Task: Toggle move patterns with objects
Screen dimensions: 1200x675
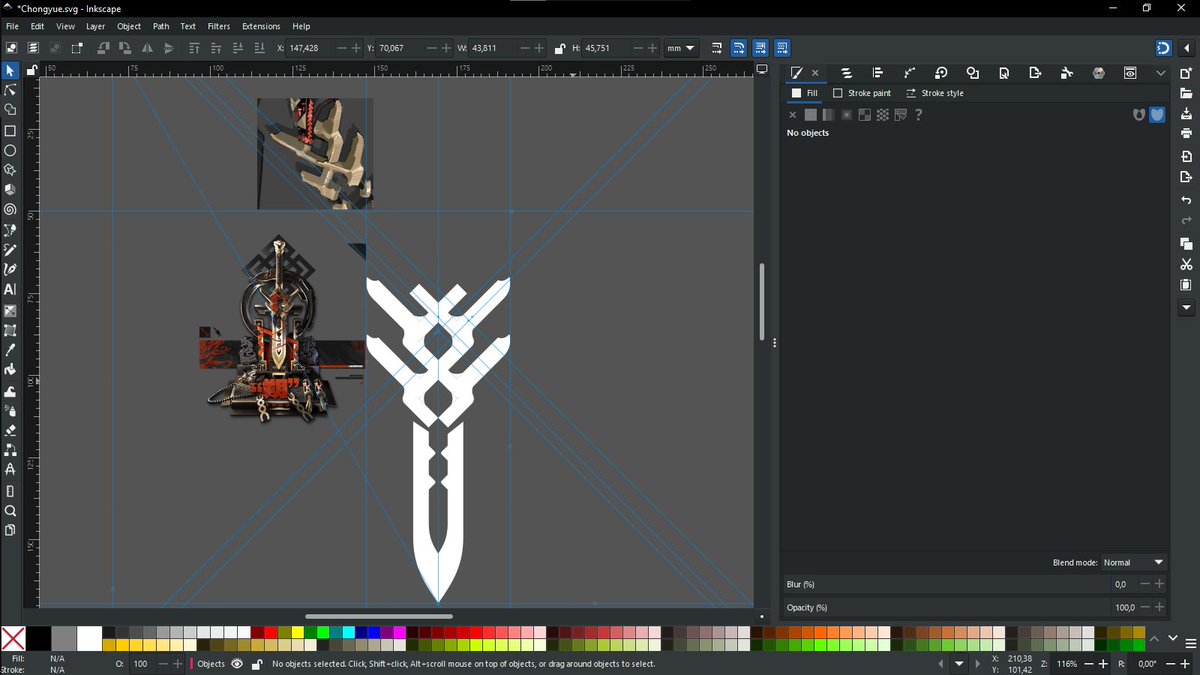Action: click(782, 48)
